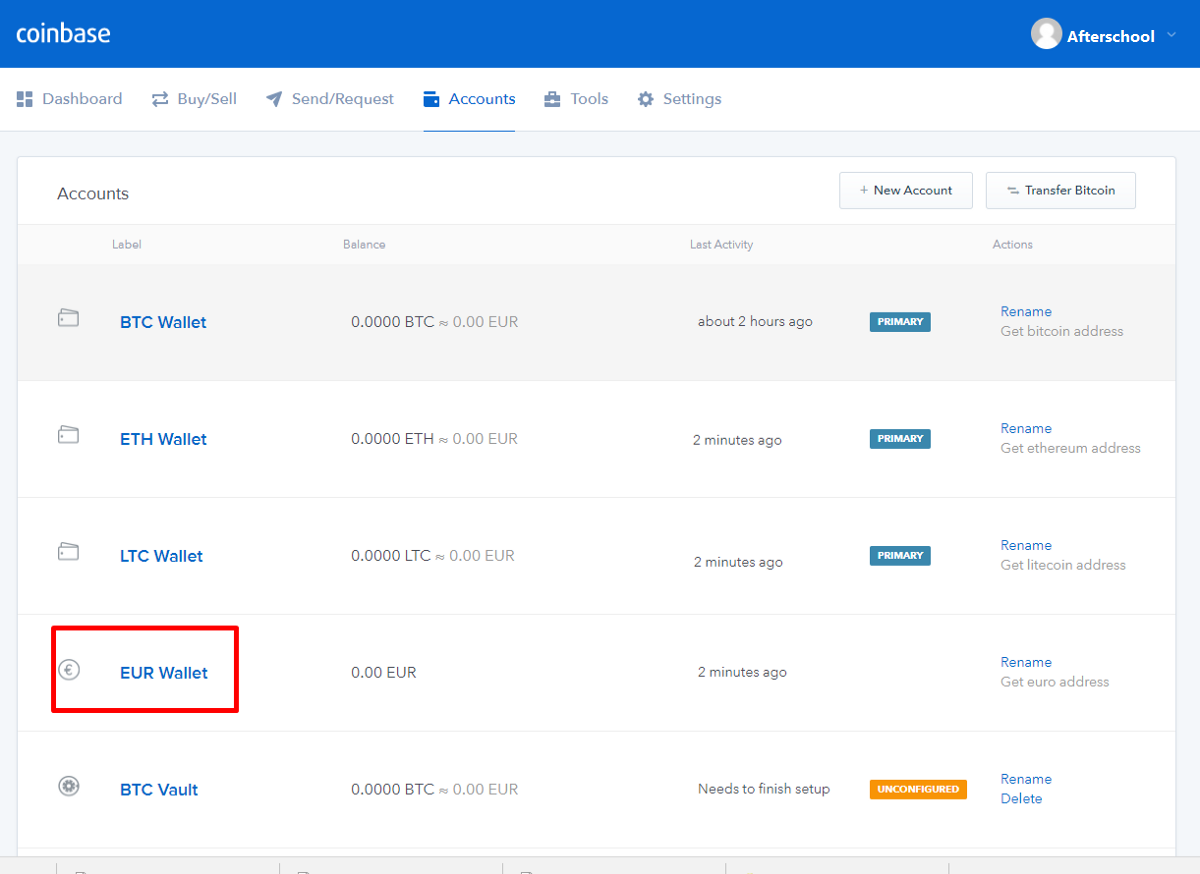Screen dimensions: 1200x874
Task: Open the LTC Wallet account
Action: tap(161, 556)
